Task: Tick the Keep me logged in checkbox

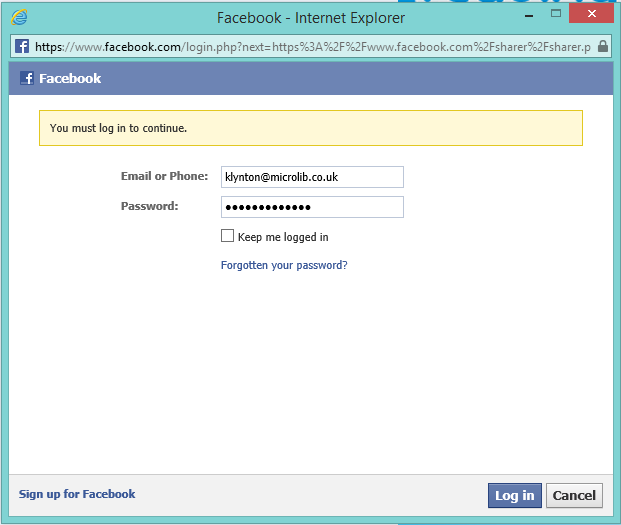Action: point(227,237)
